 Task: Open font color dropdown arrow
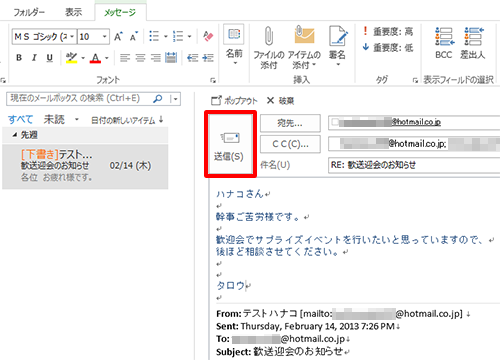point(107,58)
